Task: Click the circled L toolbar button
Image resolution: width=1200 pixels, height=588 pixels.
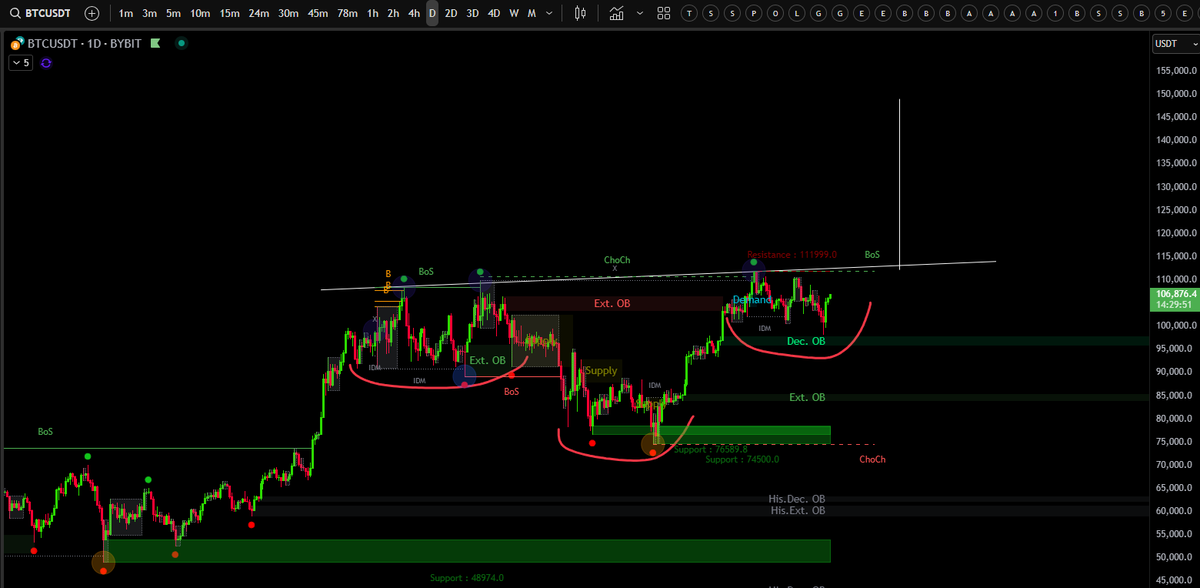Action: 797,13
